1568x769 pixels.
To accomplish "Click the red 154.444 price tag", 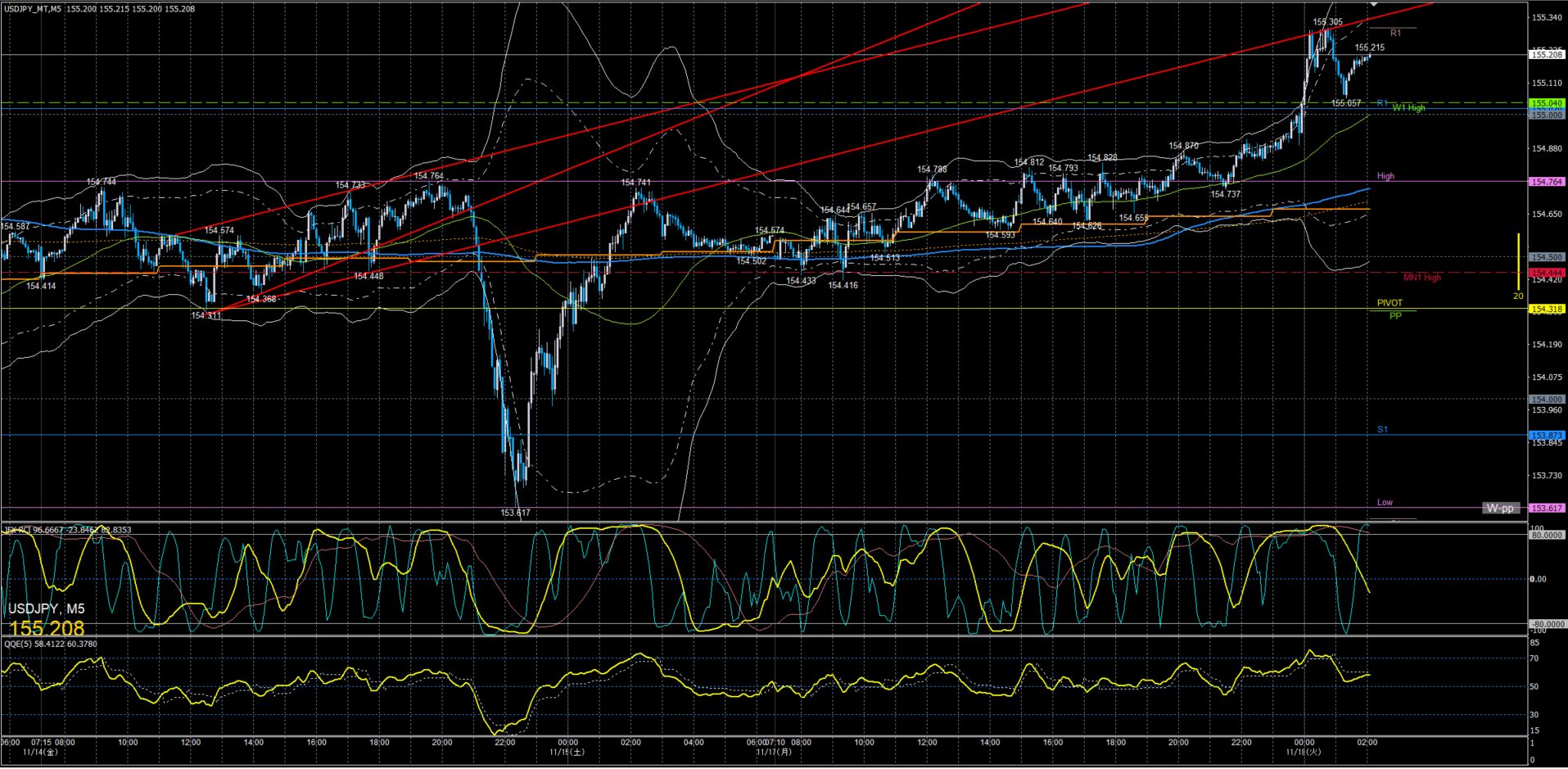I will tap(1547, 273).
